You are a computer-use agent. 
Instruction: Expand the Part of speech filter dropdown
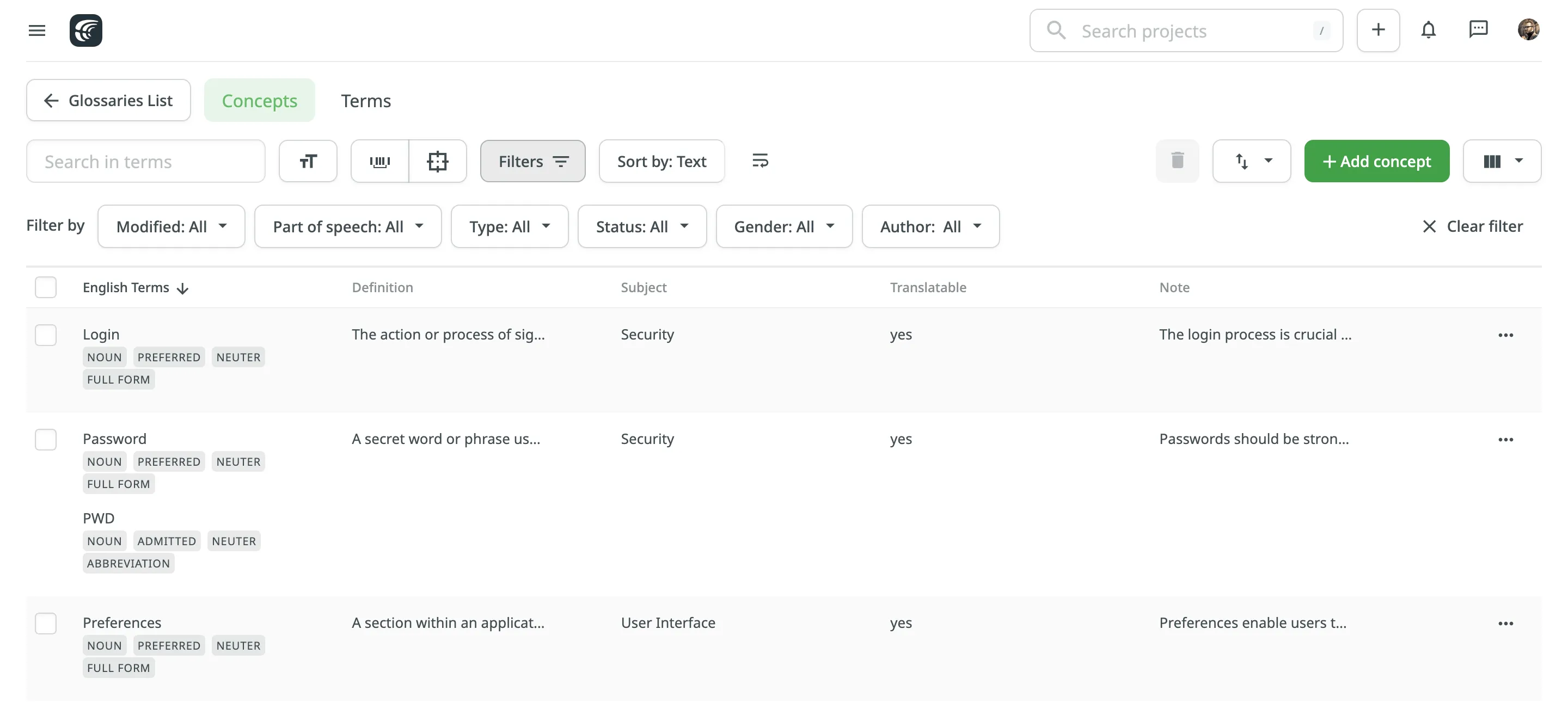click(347, 227)
